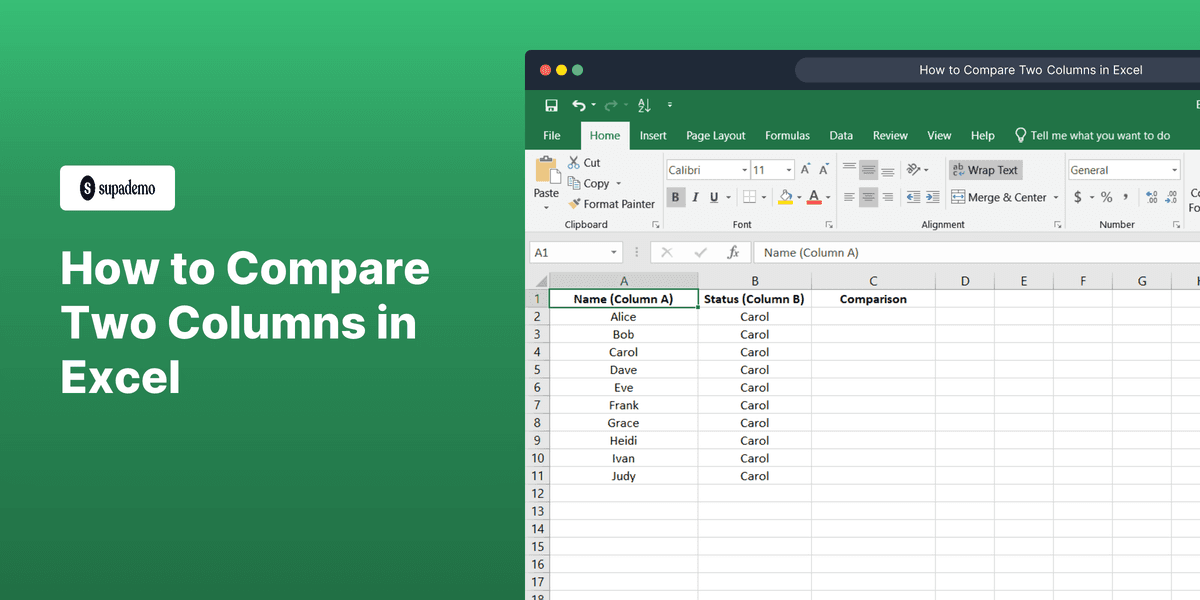
Task: Click the Save icon
Action: click(x=550, y=105)
